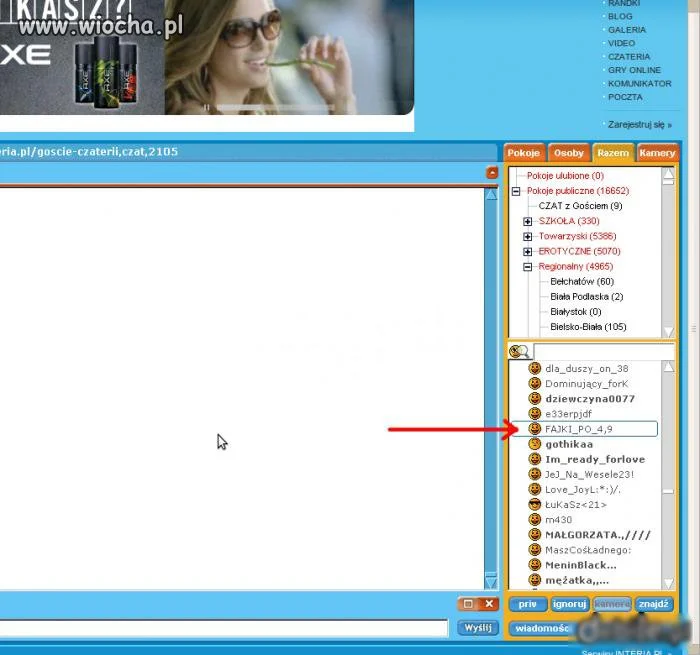The height and width of the screenshot is (655, 700).
Task: Click smiley icon next to mężatka
Action: (534, 580)
